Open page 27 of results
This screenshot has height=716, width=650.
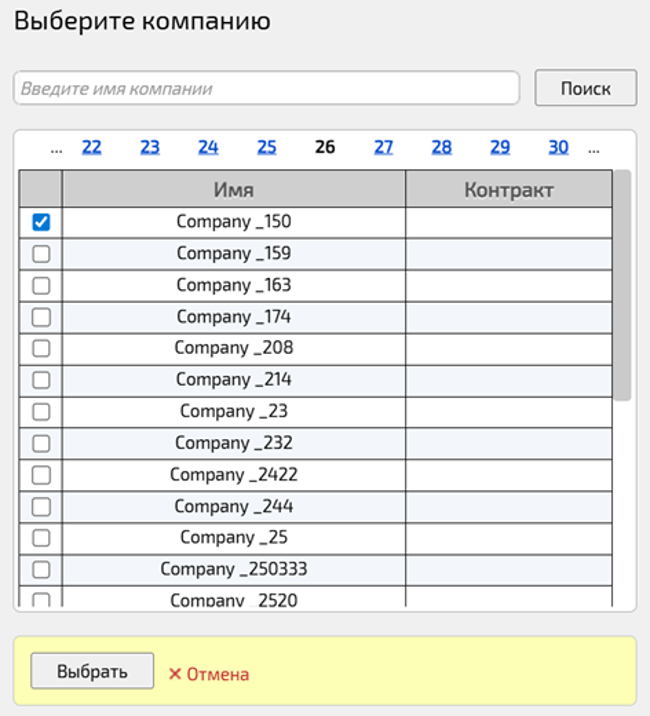click(384, 147)
